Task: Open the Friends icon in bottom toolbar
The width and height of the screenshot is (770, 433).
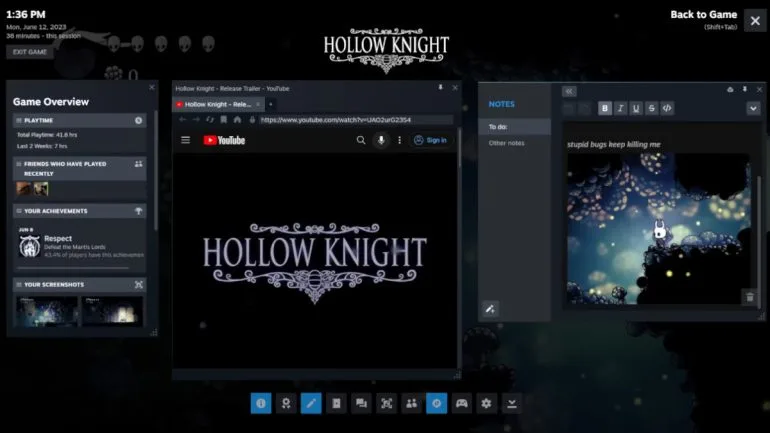Action: tap(412, 403)
